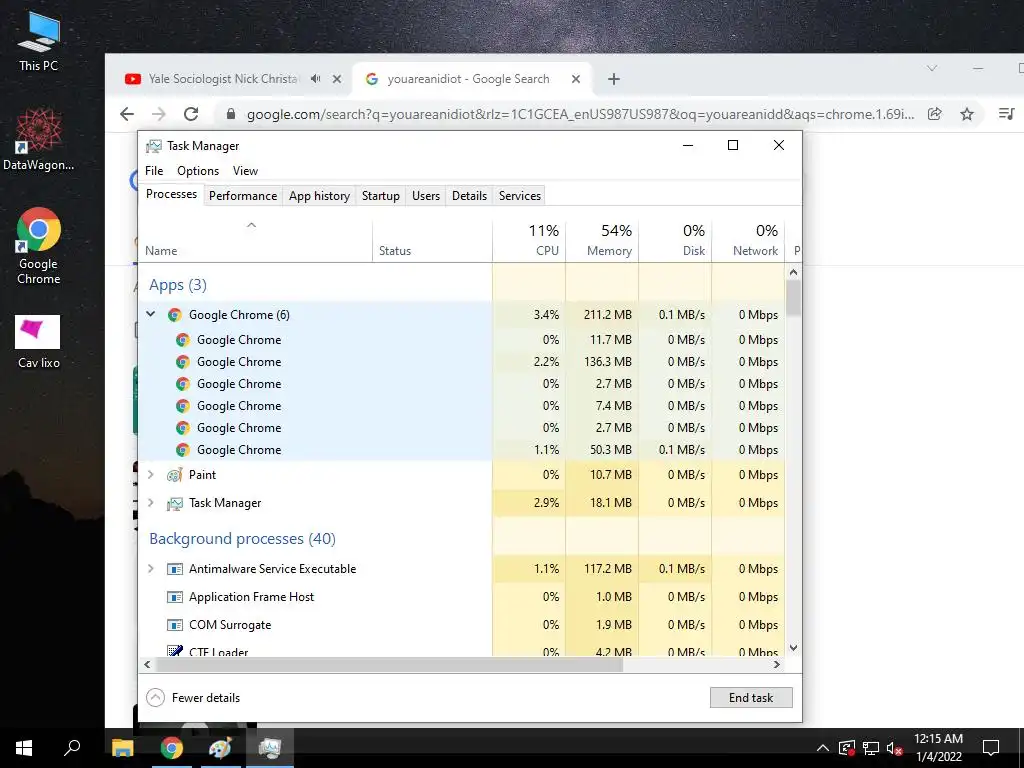1024x768 pixels.
Task: Open the taskbar search magnifier
Action: pyautogui.click(x=72, y=748)
